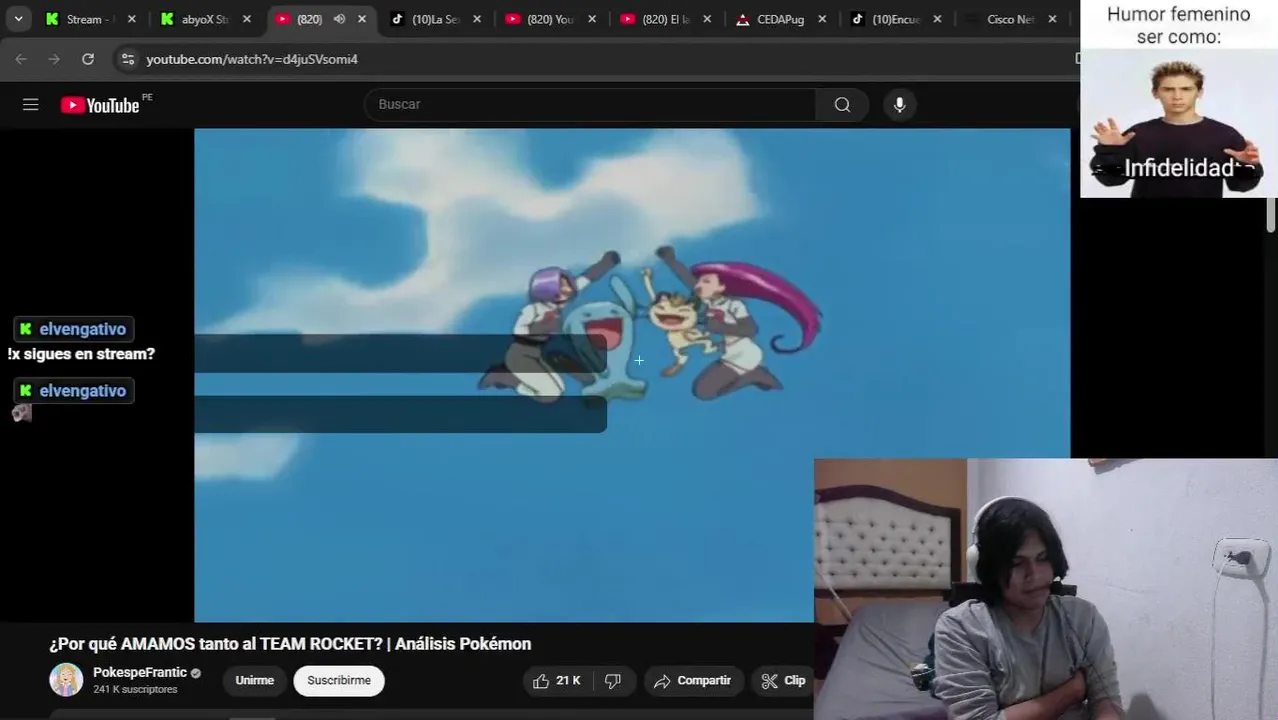The height and width of the screenshot is (720, 1278).
Task: Reload the current page
Action: tap(88, 59)
